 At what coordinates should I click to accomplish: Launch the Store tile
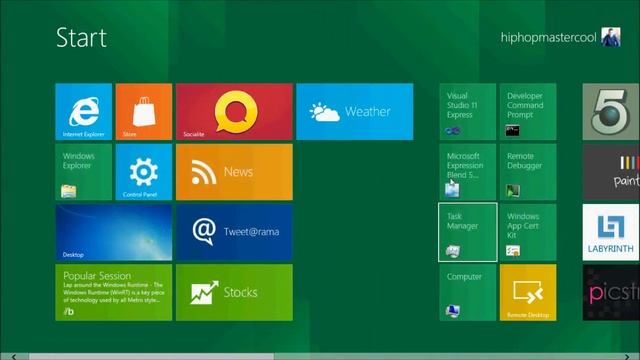point(144,111)
